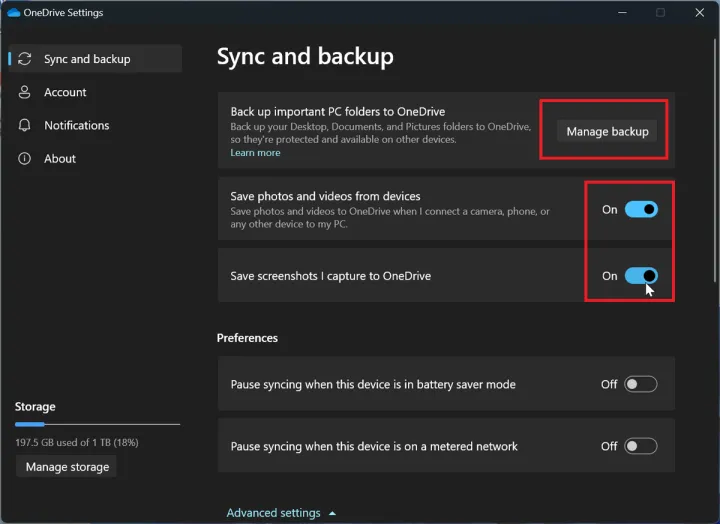Collapse the Advanced settings section
The width and height of the screenshot is (720, 524).
274,513
